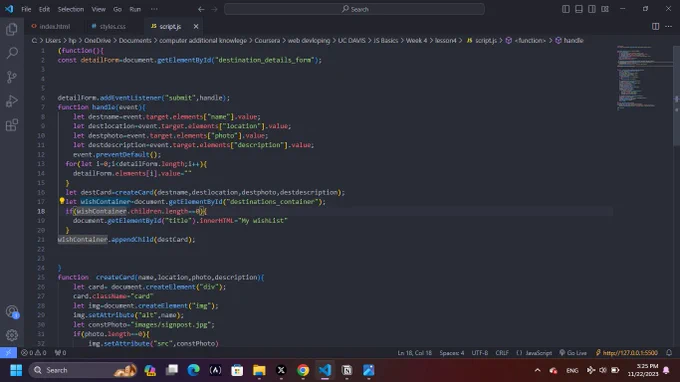
Task: Show hidden system tray icons
Action: point(537,370)
